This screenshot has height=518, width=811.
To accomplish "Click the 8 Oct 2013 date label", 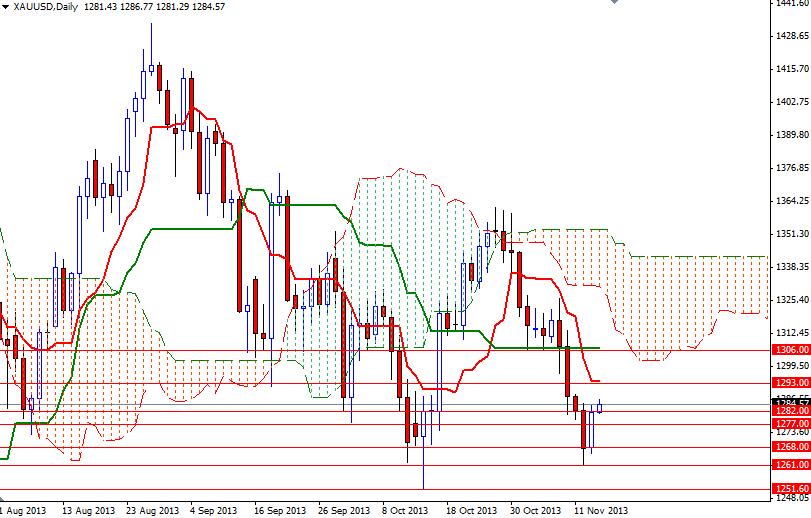I will point(405,511).
